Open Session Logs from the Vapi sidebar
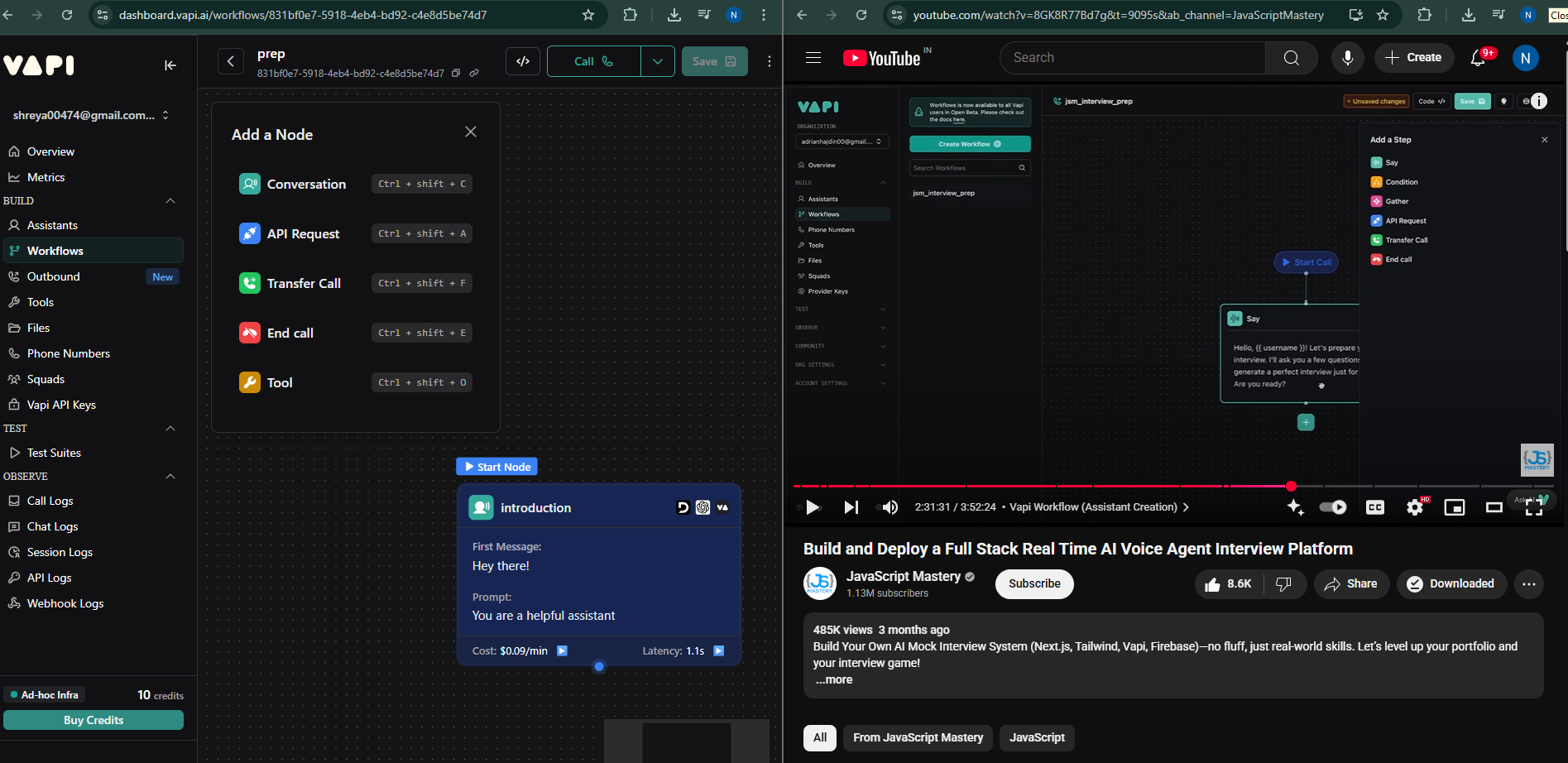Screen dimensions: 1568x763 coord(60,552)
